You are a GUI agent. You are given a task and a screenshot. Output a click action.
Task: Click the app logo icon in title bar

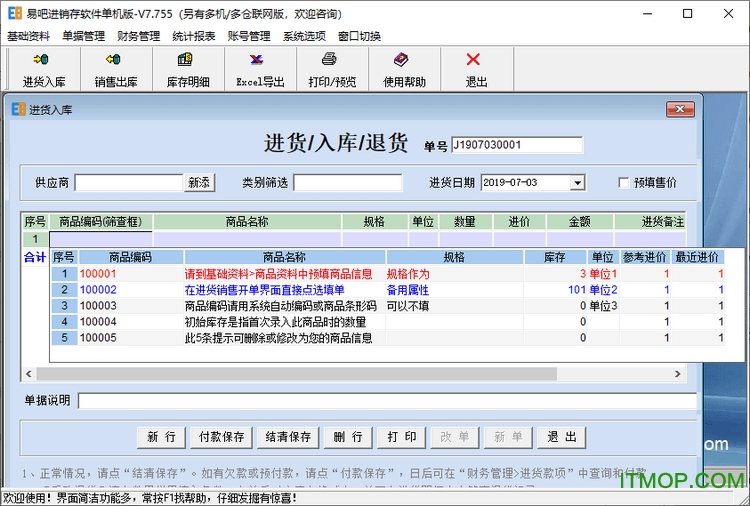[15, 13]
